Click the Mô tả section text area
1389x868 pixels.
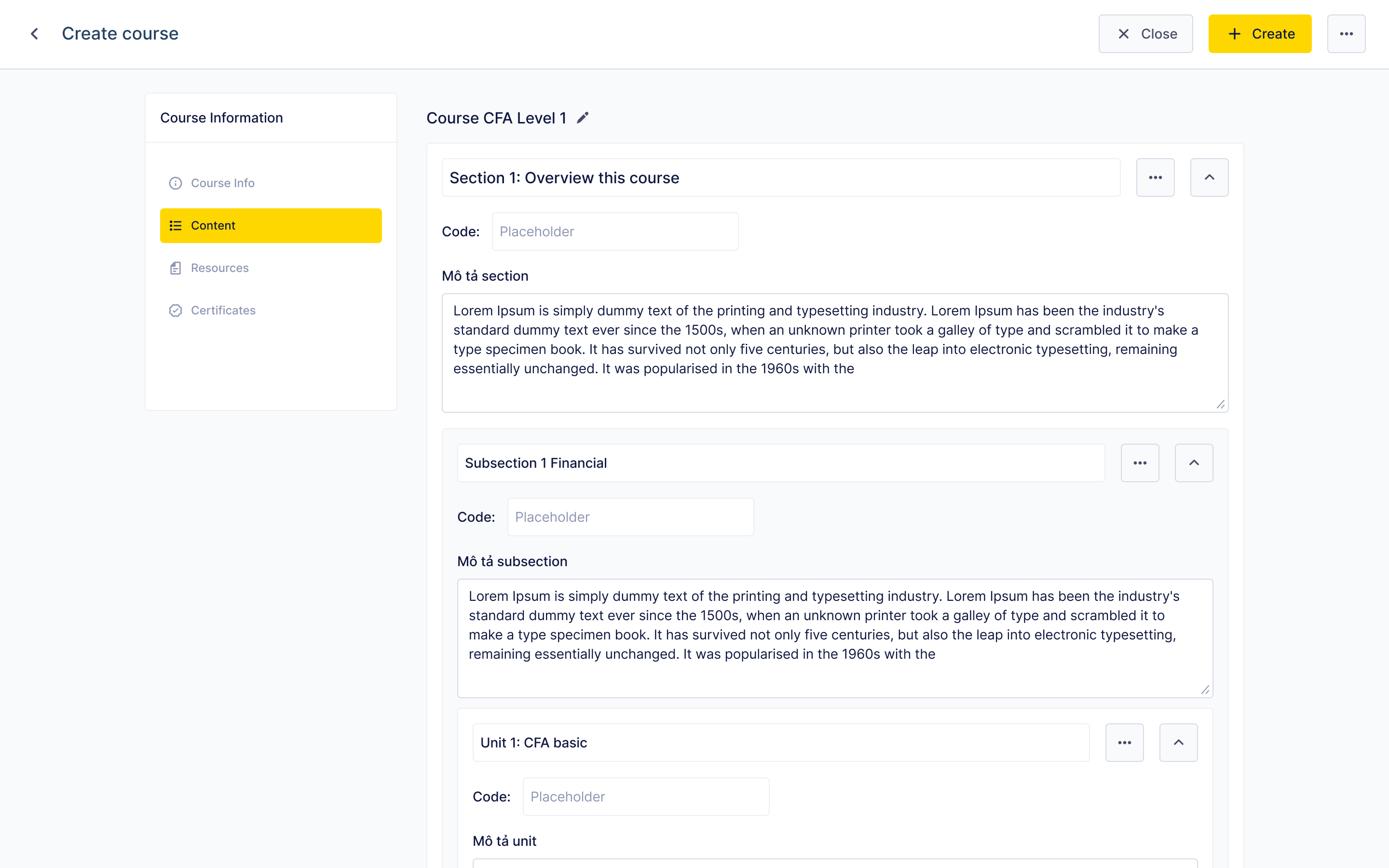click(x=835, y=353)
